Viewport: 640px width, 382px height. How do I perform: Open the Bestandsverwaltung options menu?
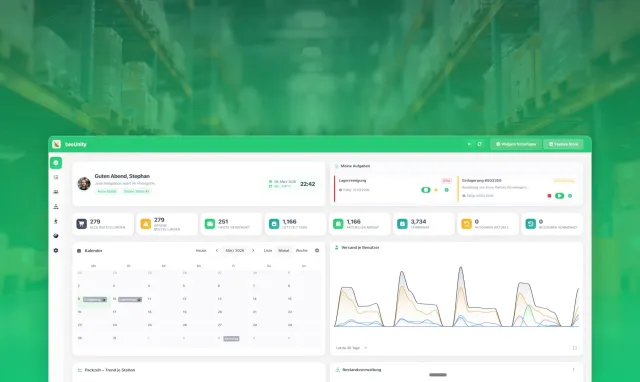(573, 370)
